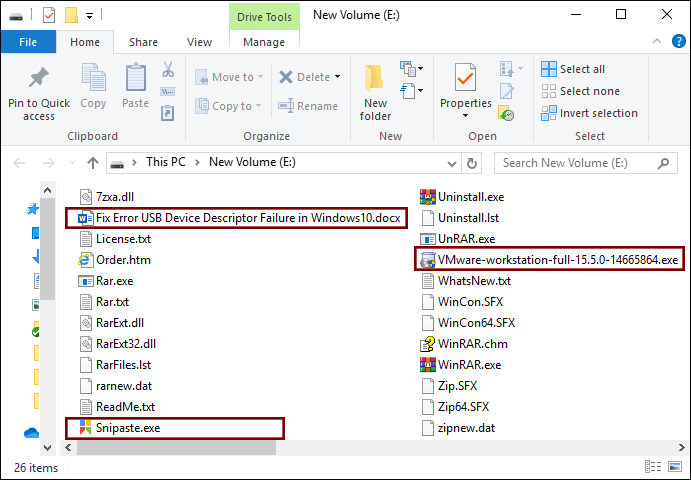Click the Copy path icon
This screenshot has width=691, height=480.
tap(168, 92)
